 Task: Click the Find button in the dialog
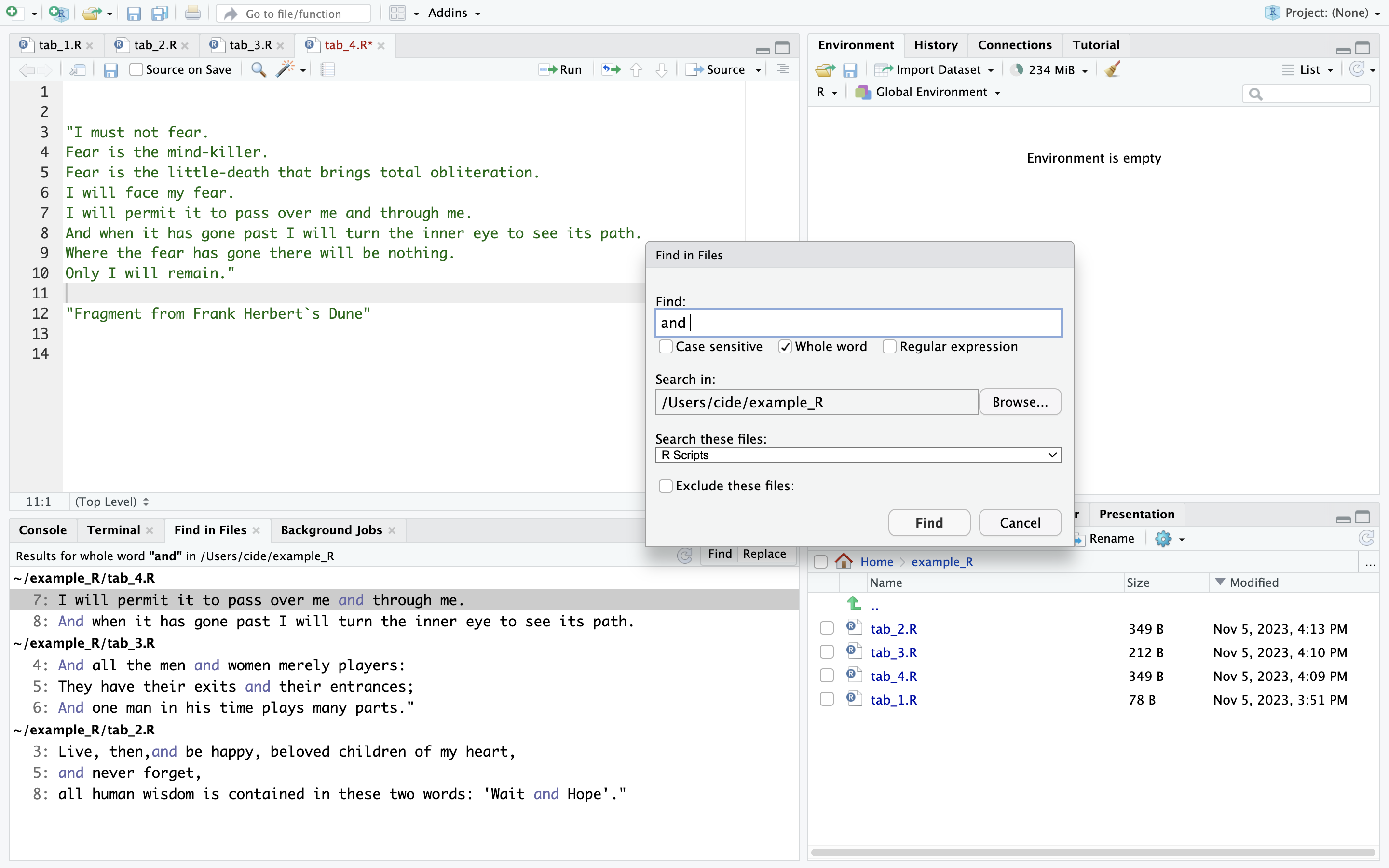(929, 522)
